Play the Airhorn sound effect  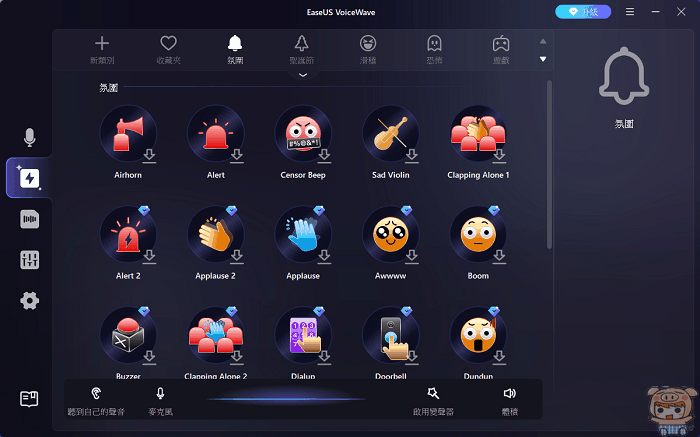pos(128,133)
